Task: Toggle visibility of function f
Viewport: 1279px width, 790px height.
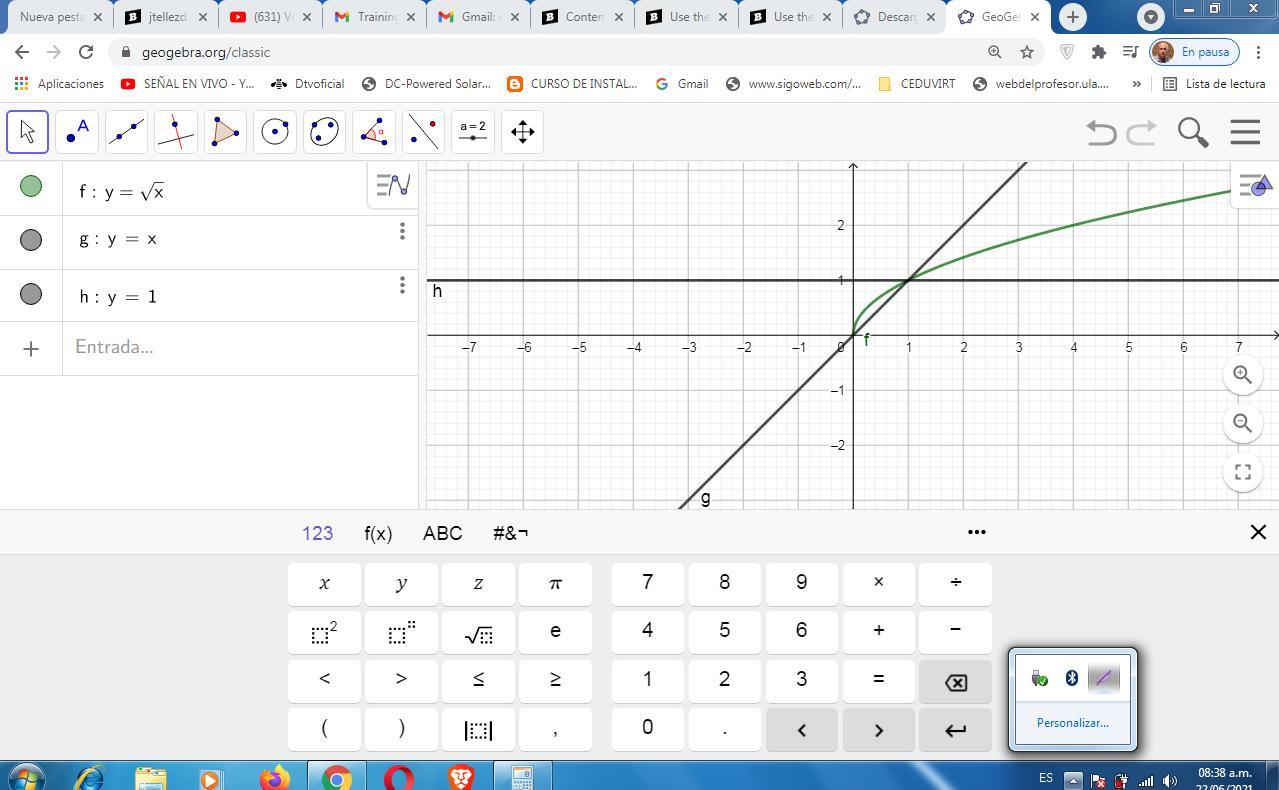Action: click(31, 186)
